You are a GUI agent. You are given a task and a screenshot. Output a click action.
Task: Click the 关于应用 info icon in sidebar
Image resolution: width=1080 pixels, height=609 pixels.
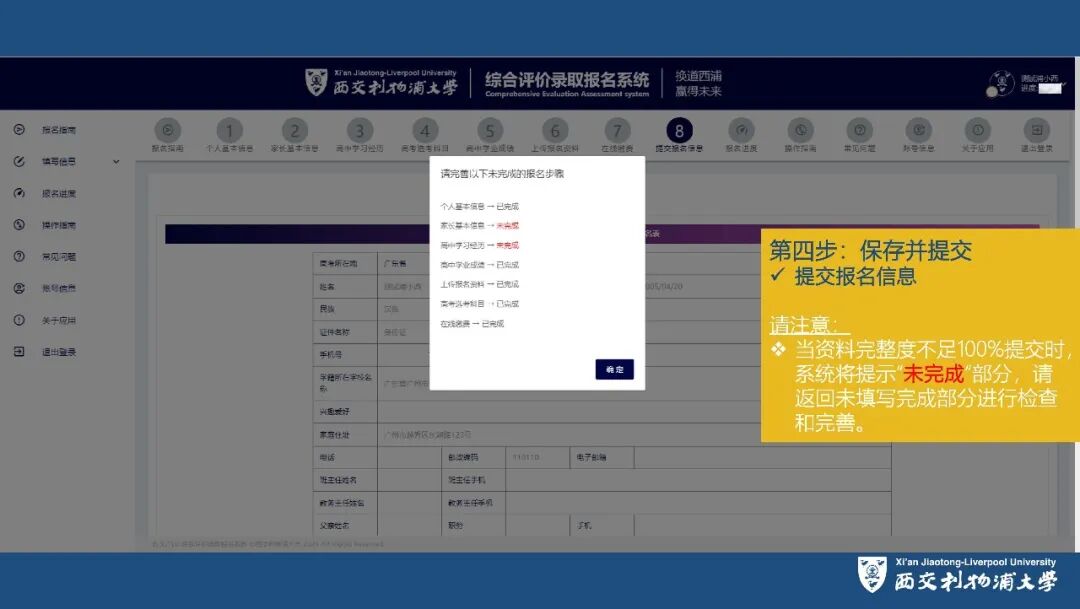point(17,318)
